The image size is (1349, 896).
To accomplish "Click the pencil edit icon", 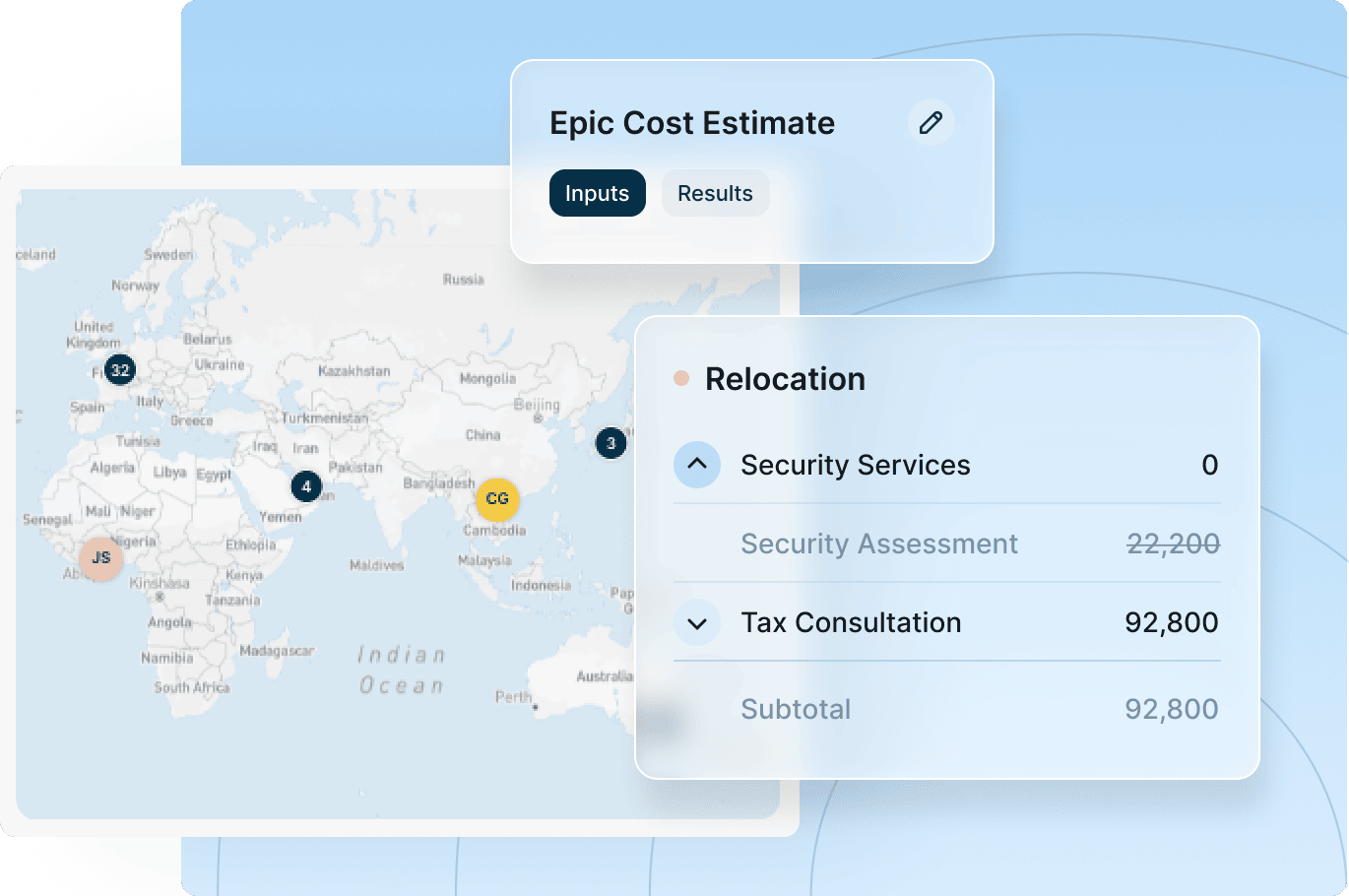I will tap(931, 123).
